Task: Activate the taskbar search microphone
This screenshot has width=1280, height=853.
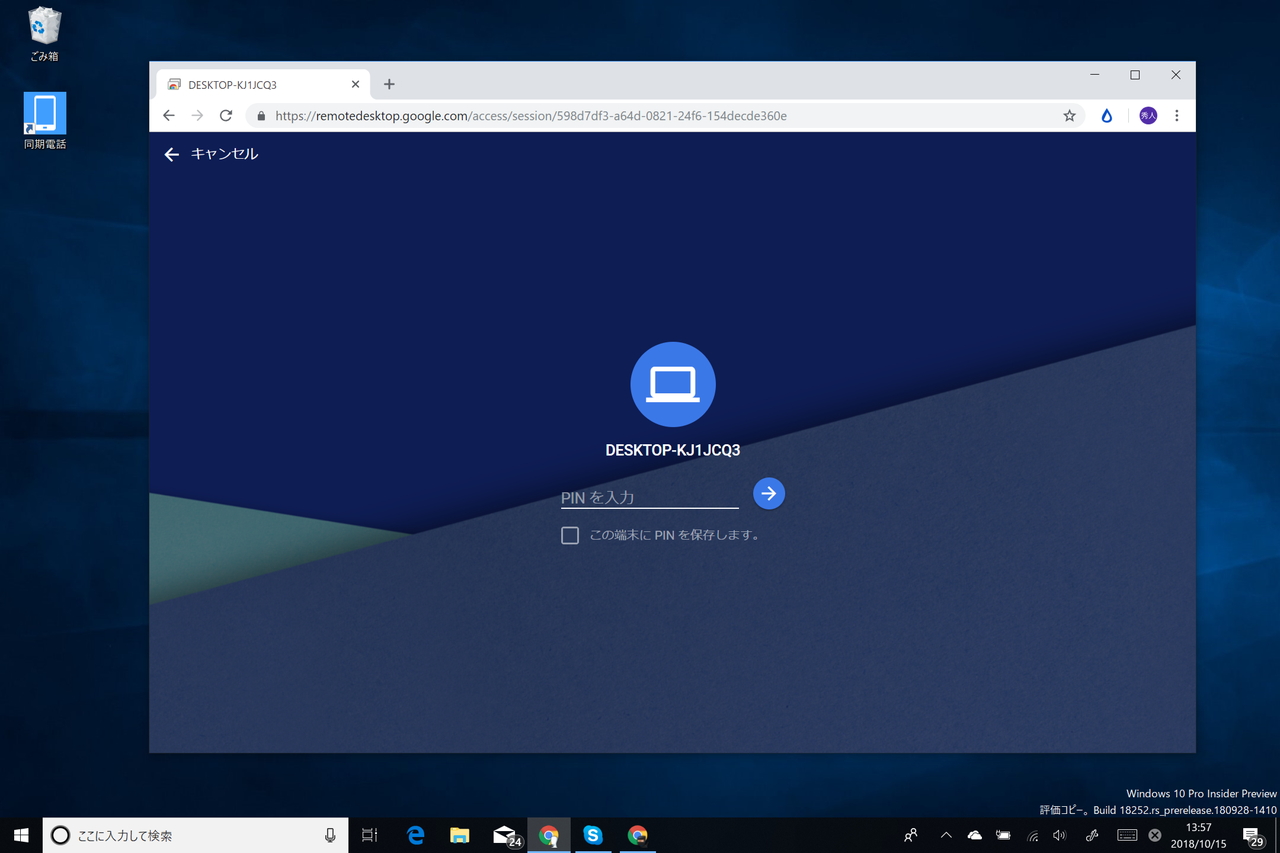Action: (330, 835)
